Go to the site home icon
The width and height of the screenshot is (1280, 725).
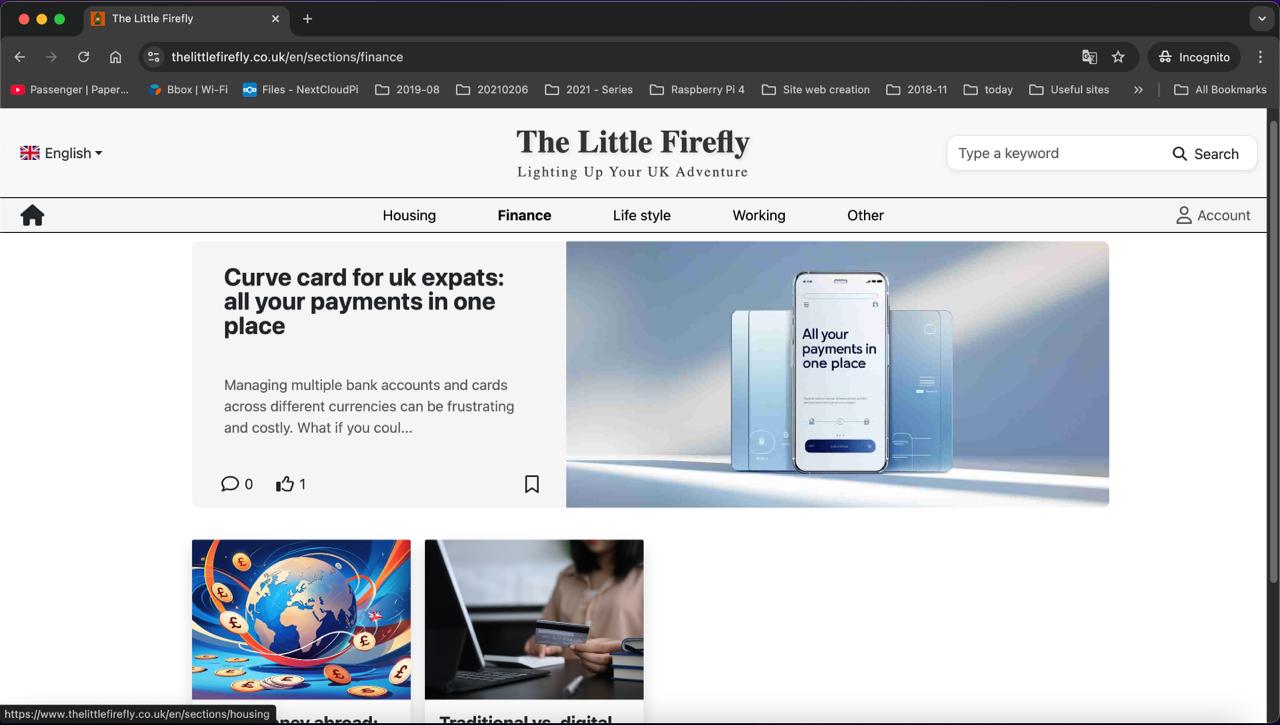(x=32, y=215)
